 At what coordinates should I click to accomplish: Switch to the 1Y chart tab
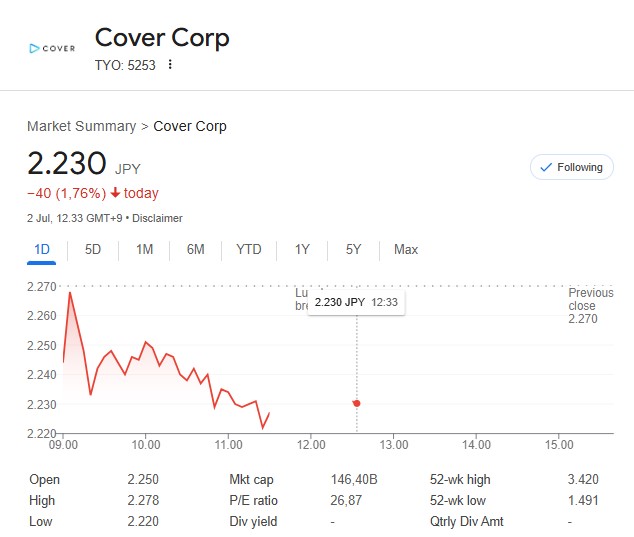point(302,249)
